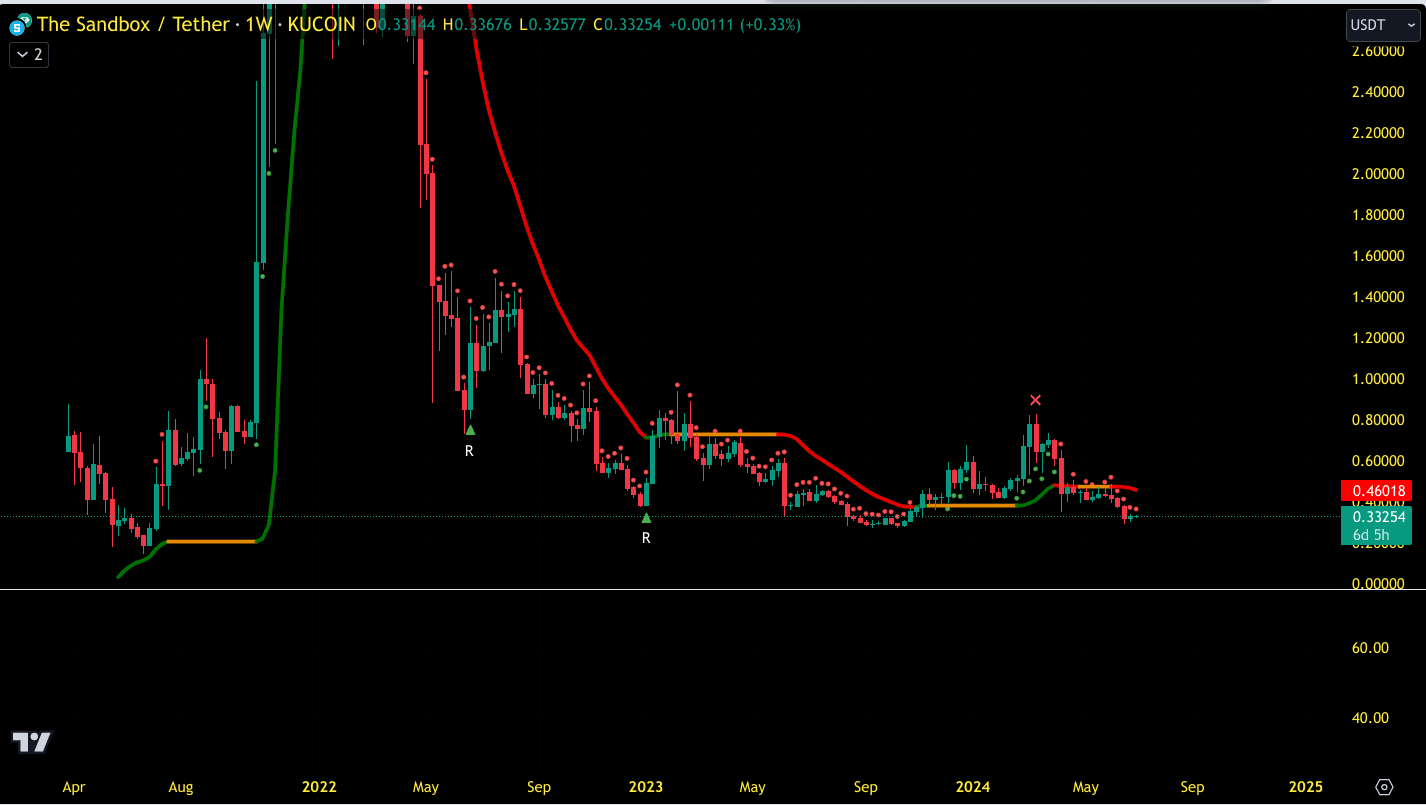The height and width of the screenshot is (805, 1426).
Task: Click the Apr label on time axis
Action: pyautogui.click(x=74, y=787)
